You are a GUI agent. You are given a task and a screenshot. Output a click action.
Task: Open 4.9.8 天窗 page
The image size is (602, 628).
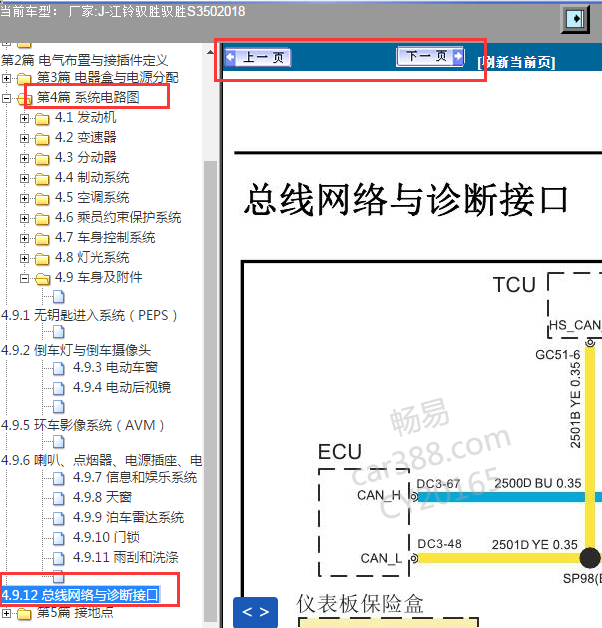coord(103,497)
